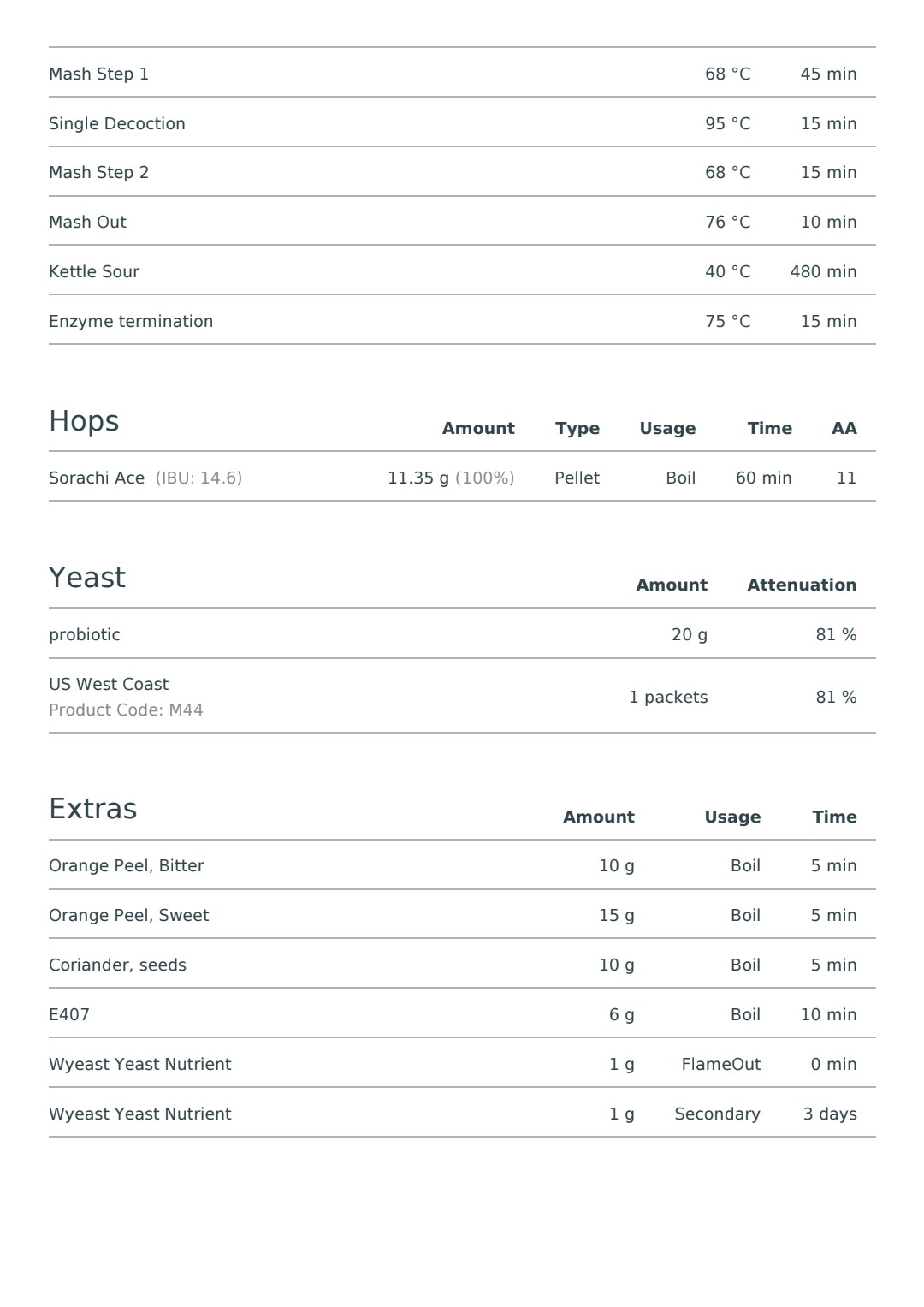Select the Pellet type cell
This screenshot has height=1307, width=924.
point(577,478)
